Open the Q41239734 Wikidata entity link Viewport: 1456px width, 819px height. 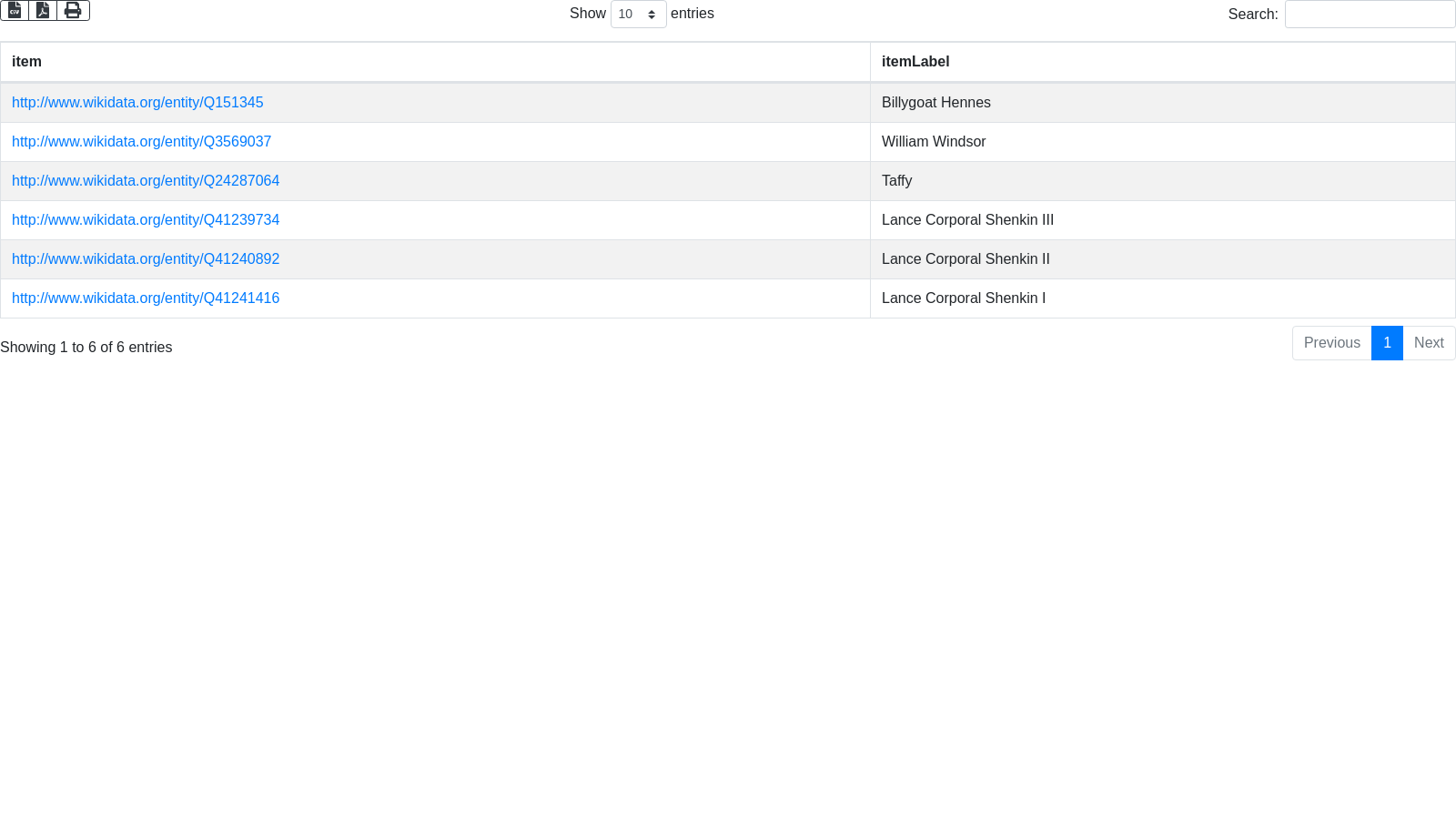tap(146, 220)
